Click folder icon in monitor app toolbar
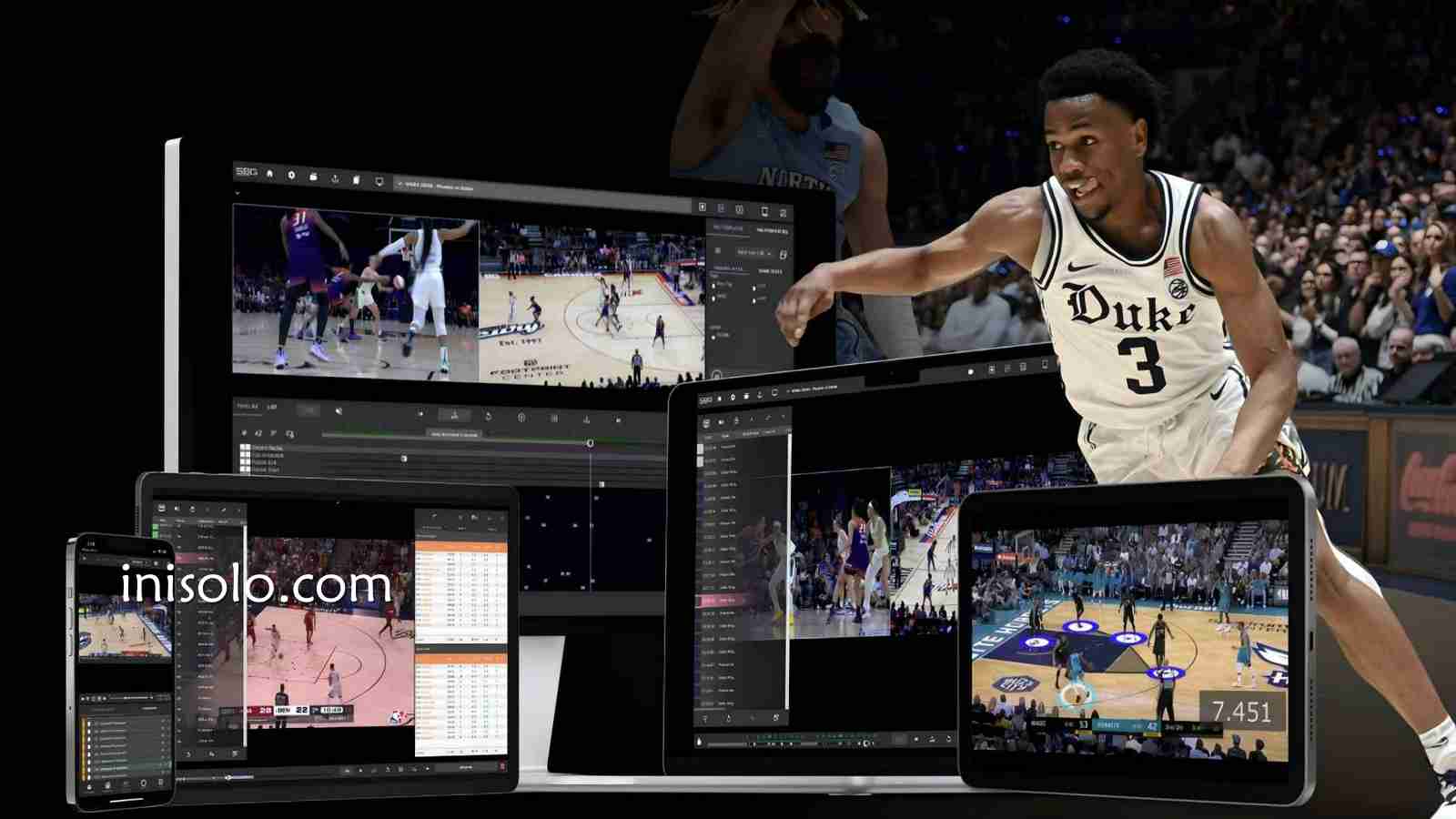The image size is (1456, 819). [313, 177]
